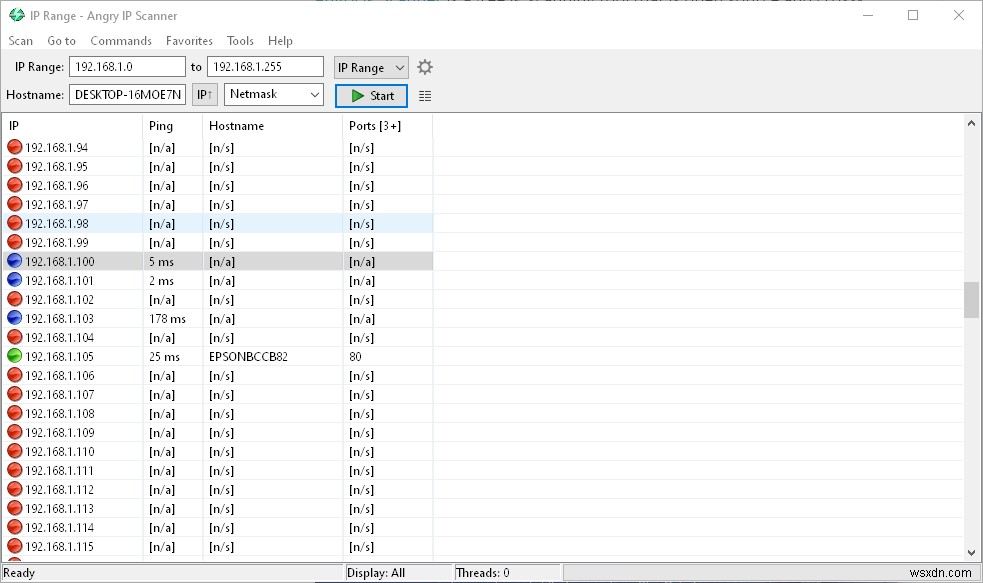Open the Scan menu
Image resolution: width=983 pixels, height=583 pixels.
point(20,40)
